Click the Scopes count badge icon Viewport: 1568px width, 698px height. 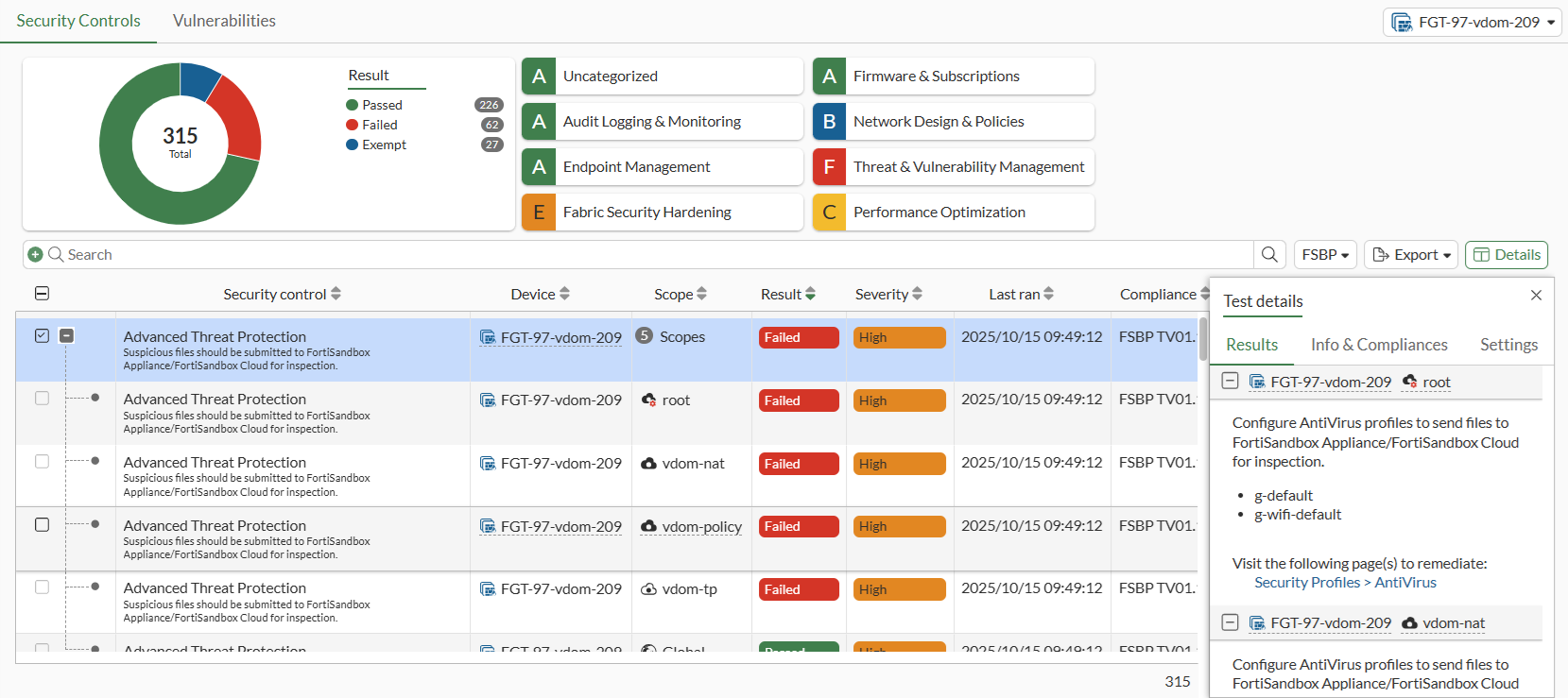point(645,335)
